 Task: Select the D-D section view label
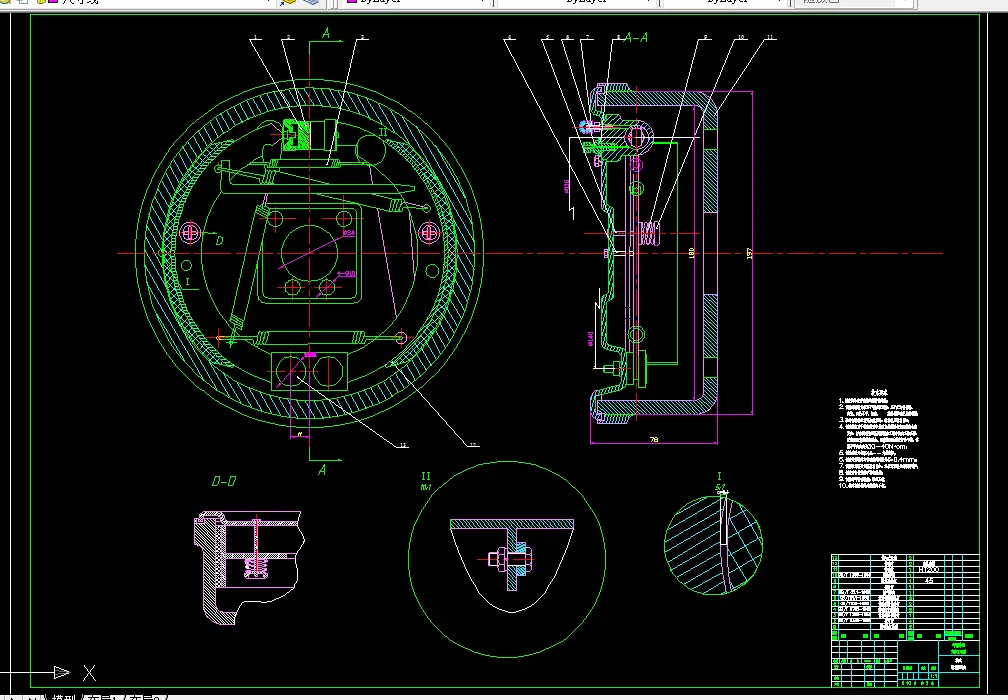coord(224,481)
